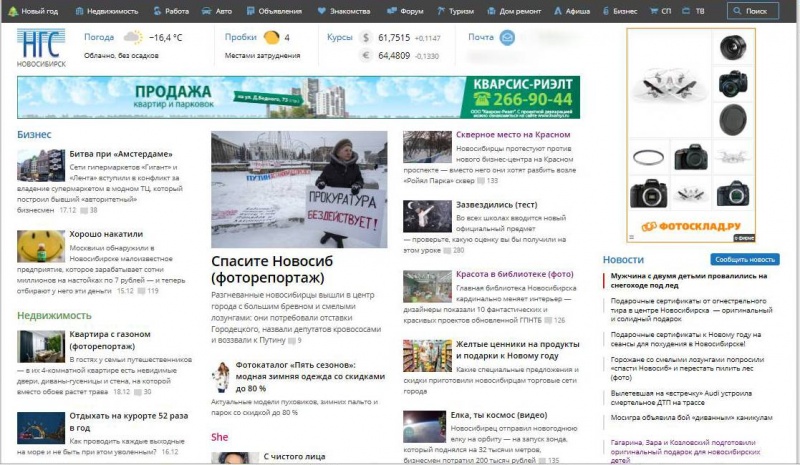Click the blue mail envelope icon

(x=507, y=38)
